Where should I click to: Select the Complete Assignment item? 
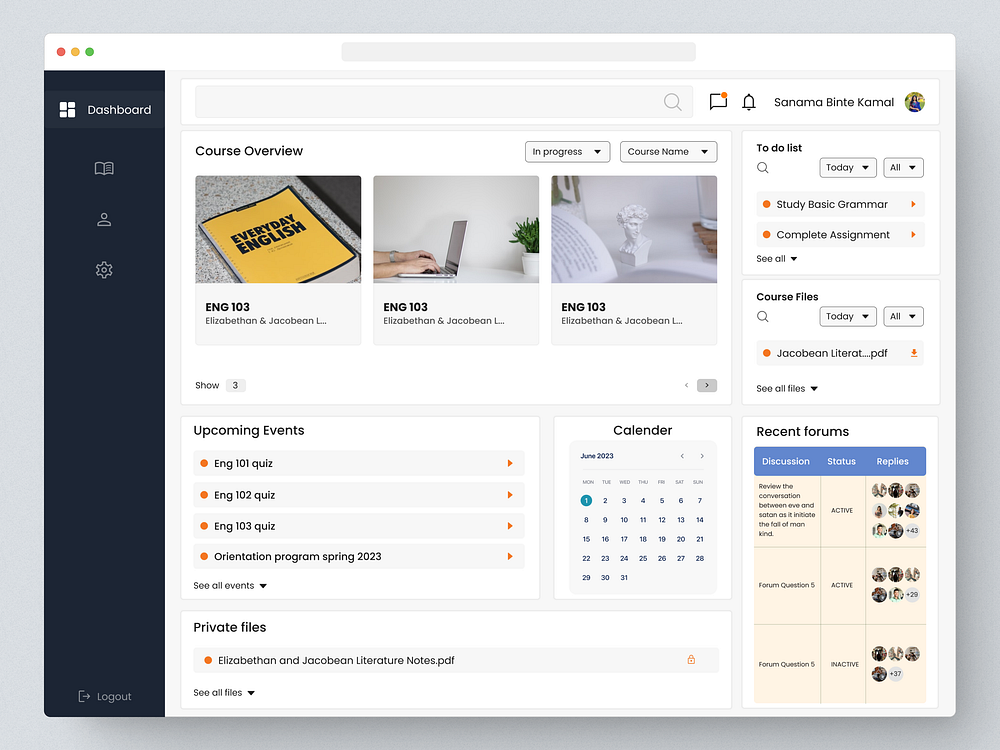pyautogui.click(x=840, y=235)
